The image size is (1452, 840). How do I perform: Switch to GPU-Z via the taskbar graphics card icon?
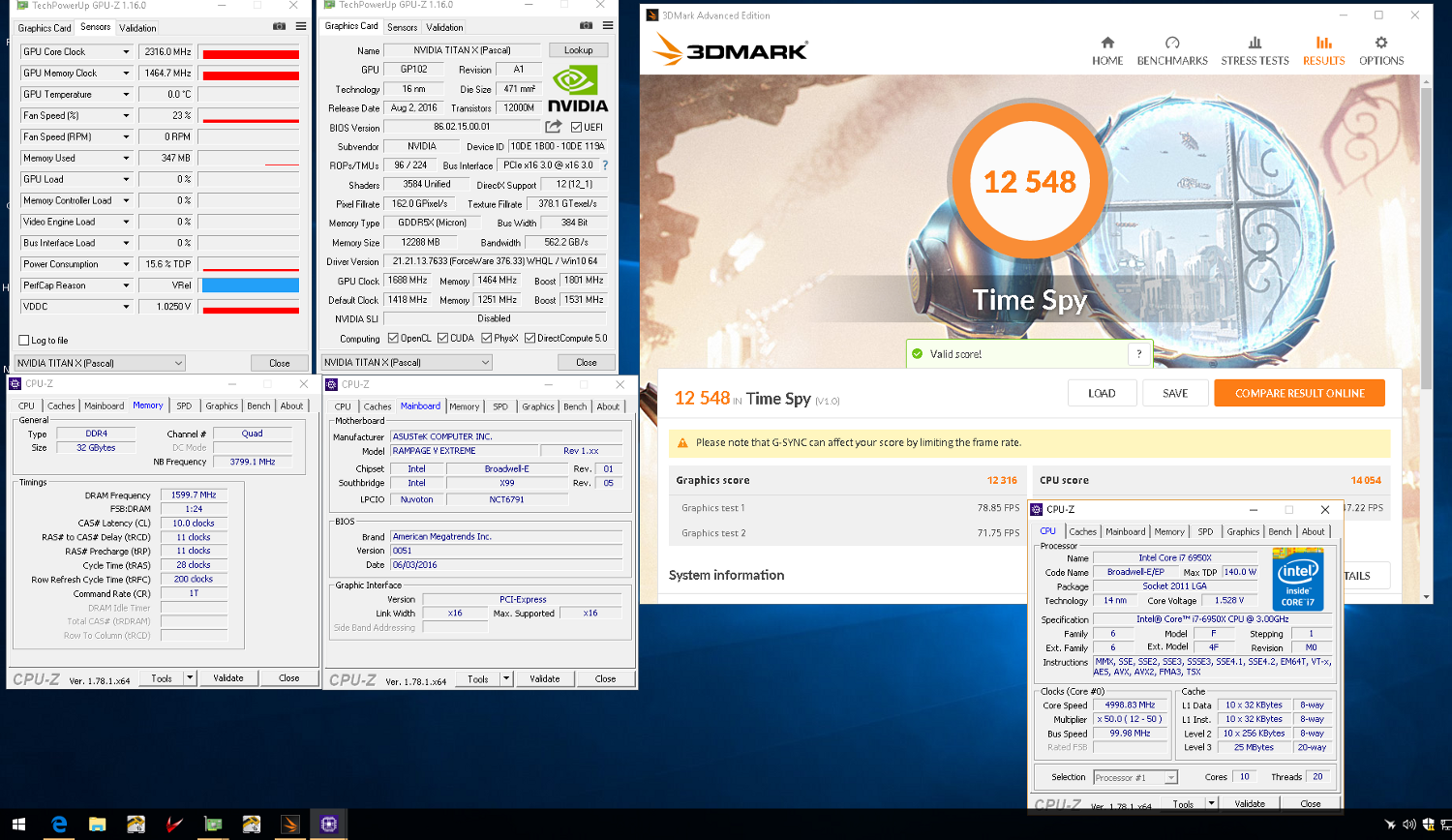tap(213, 825)
